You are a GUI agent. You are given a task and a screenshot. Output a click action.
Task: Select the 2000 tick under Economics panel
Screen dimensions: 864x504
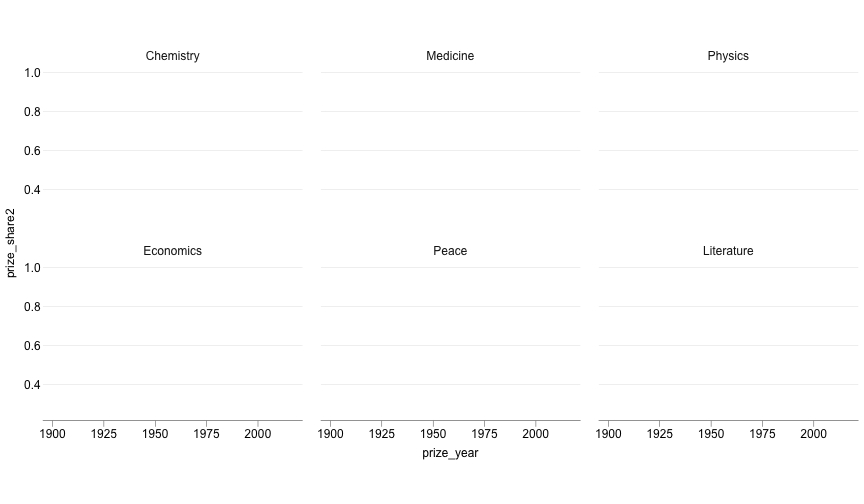click(257, 434)
